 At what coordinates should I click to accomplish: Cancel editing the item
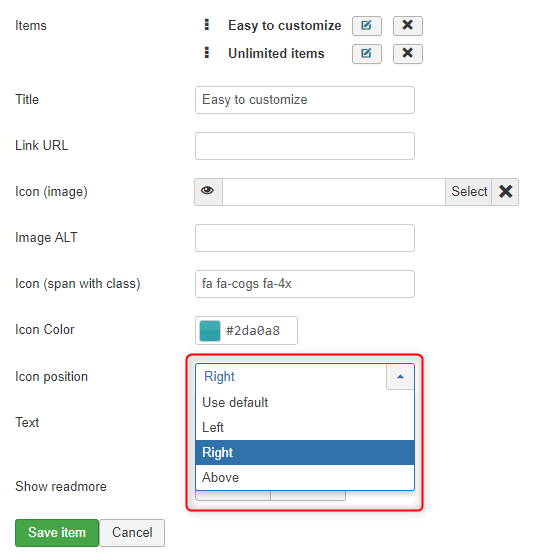[132, 533]
